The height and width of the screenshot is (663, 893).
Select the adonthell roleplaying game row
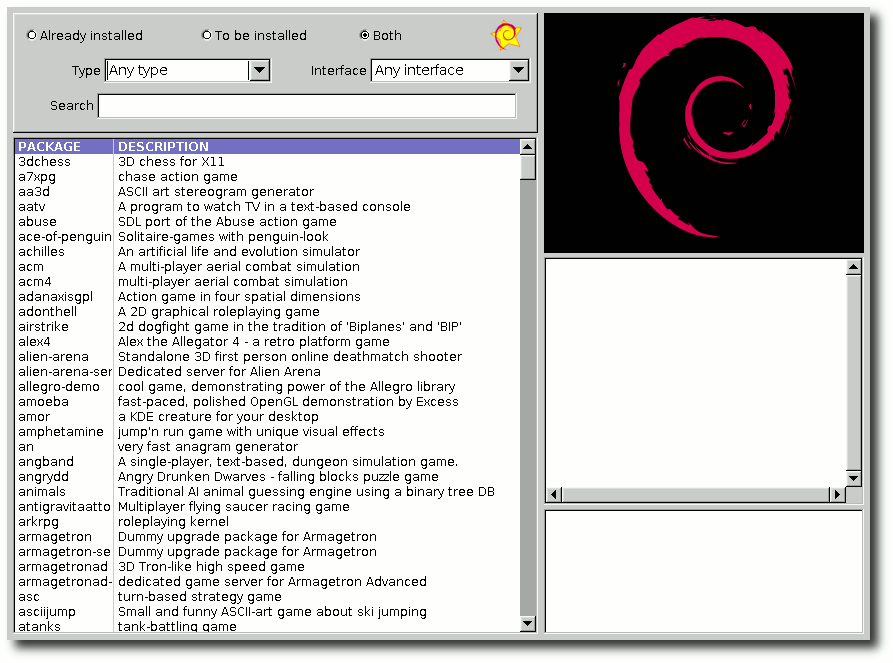(x=268, y=312)
